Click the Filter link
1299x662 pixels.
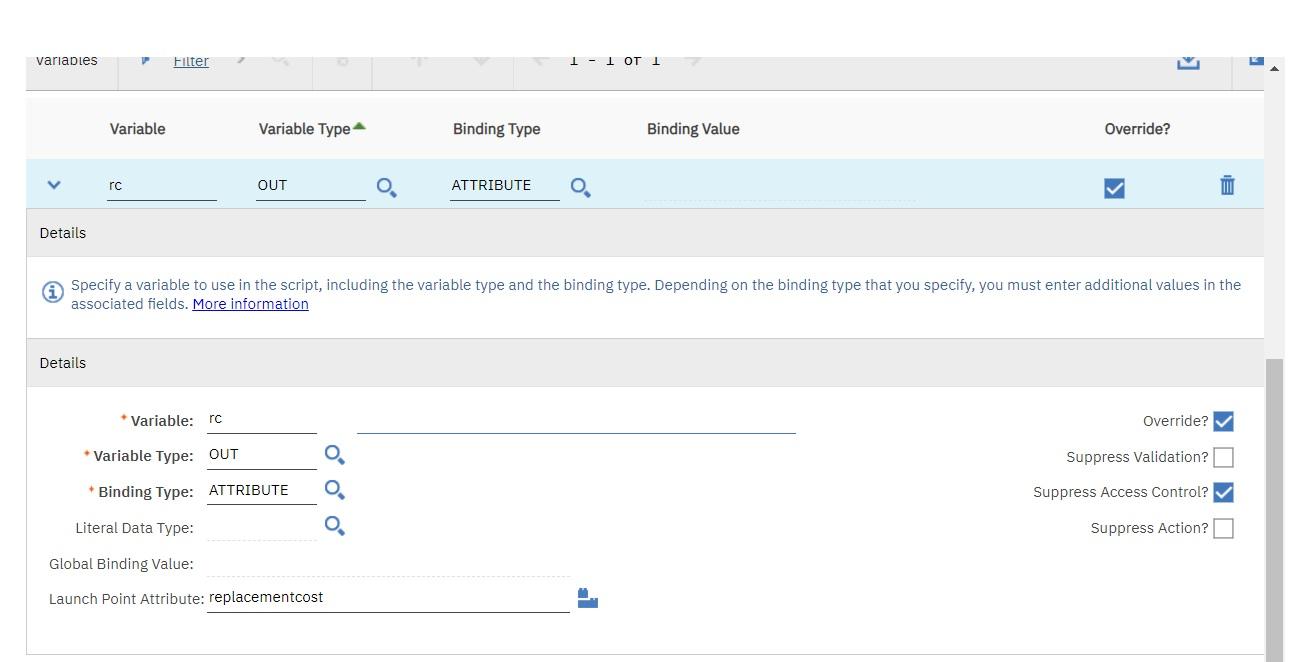click(x=191, y=60)
